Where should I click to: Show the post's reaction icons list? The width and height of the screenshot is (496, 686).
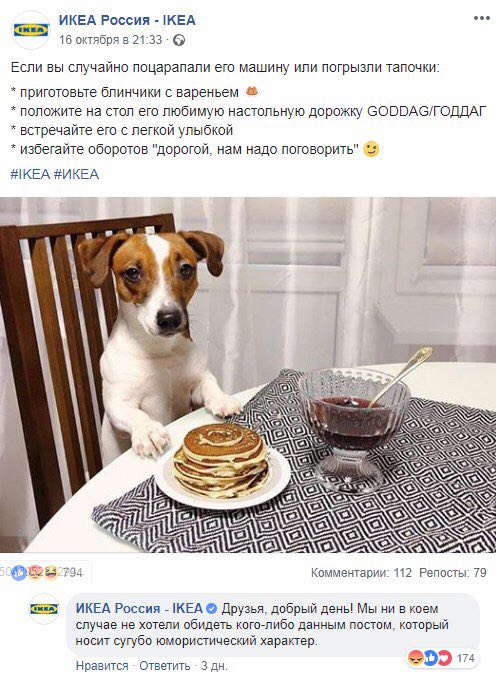pyautogui.click(x=36, y=572)
